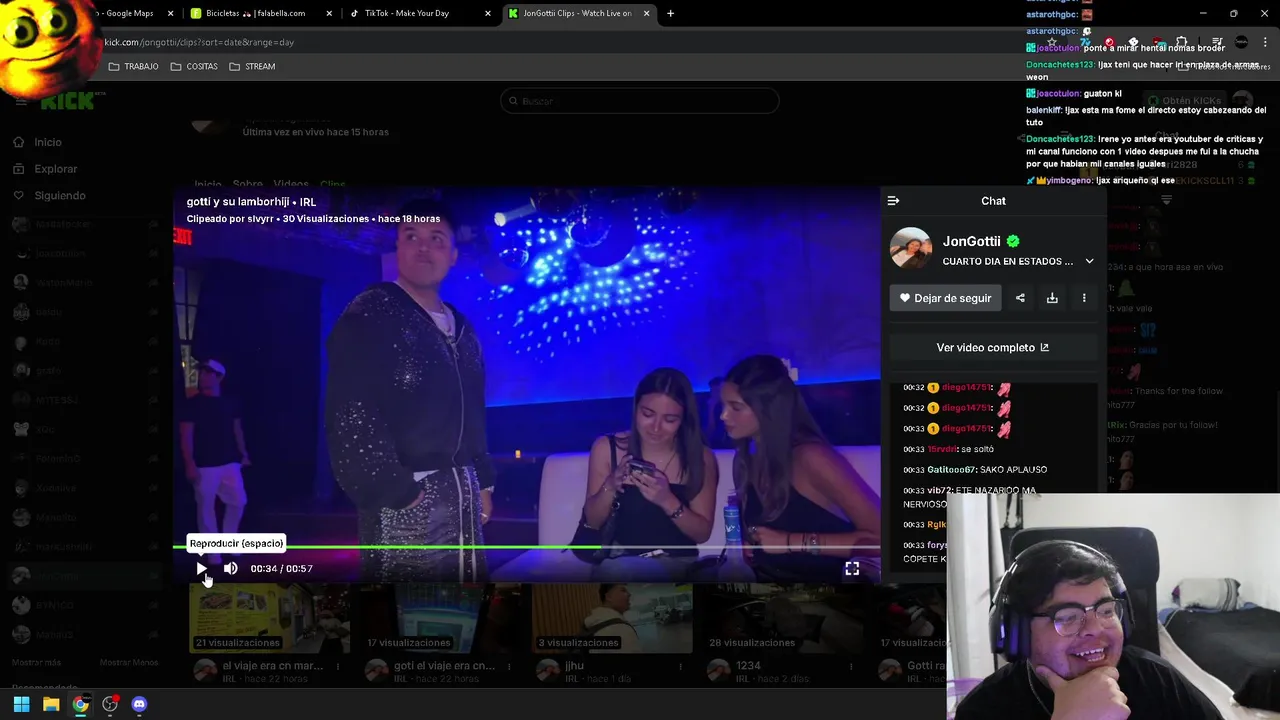This screenshot has height=720, width=1280.
Task: Open Explorar in Kick sidebar
Action: [45, 169]
